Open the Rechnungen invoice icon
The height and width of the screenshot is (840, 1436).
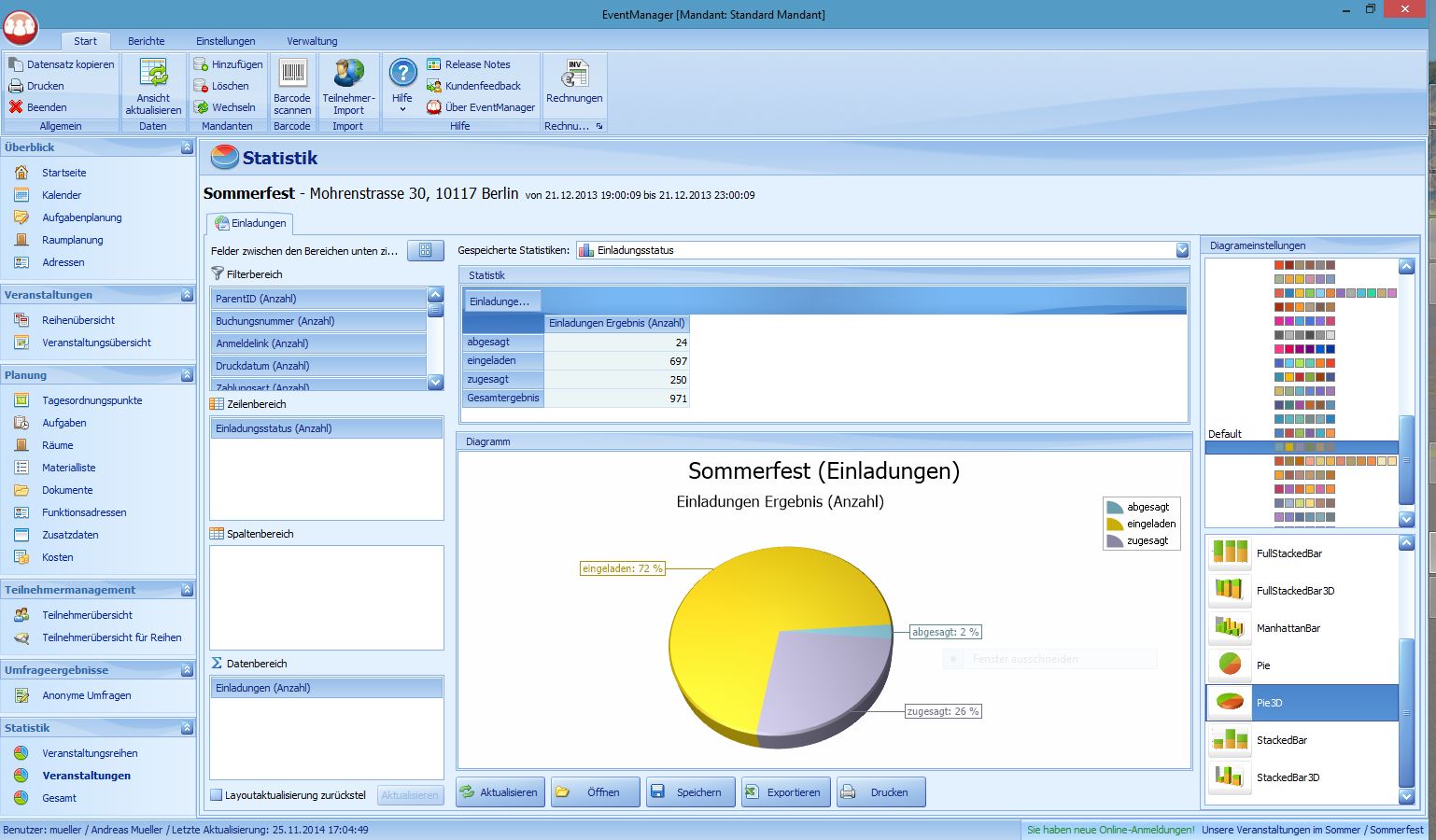(x=574, y=74)
